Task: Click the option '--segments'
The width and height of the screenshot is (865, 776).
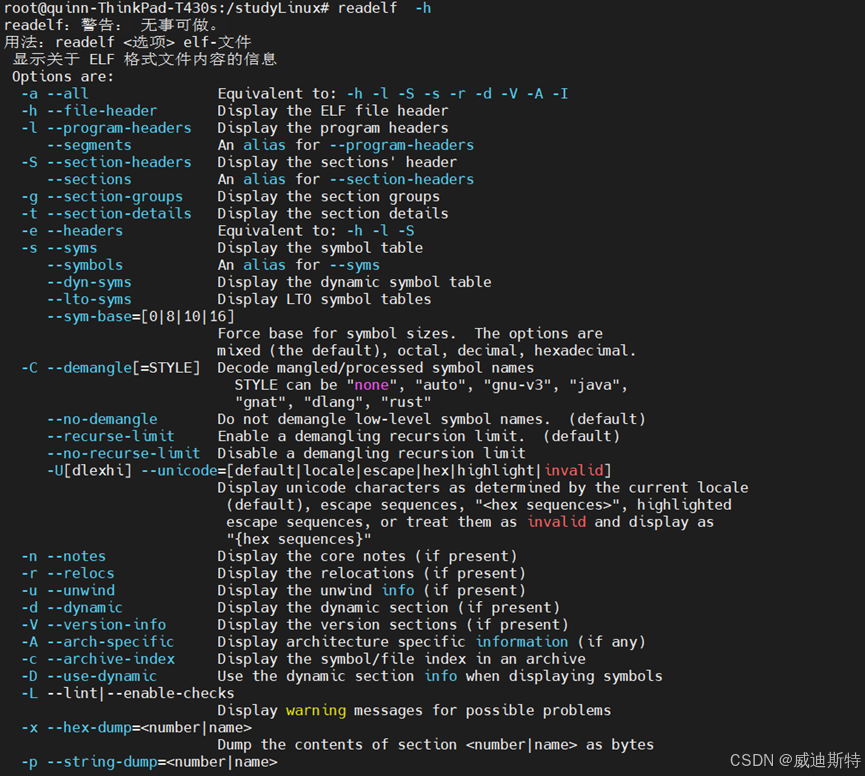Action: coord(89,145)
